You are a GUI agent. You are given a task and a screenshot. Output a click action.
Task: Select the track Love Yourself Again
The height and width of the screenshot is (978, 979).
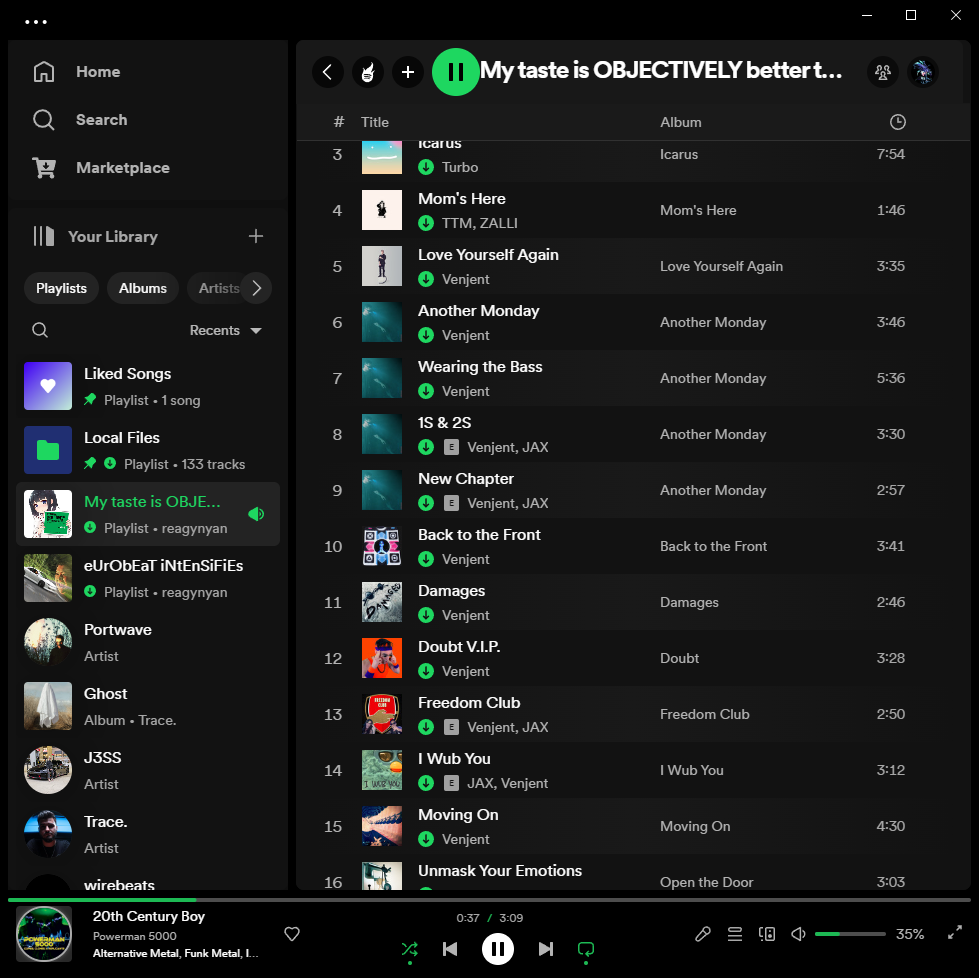pos(633,267)
